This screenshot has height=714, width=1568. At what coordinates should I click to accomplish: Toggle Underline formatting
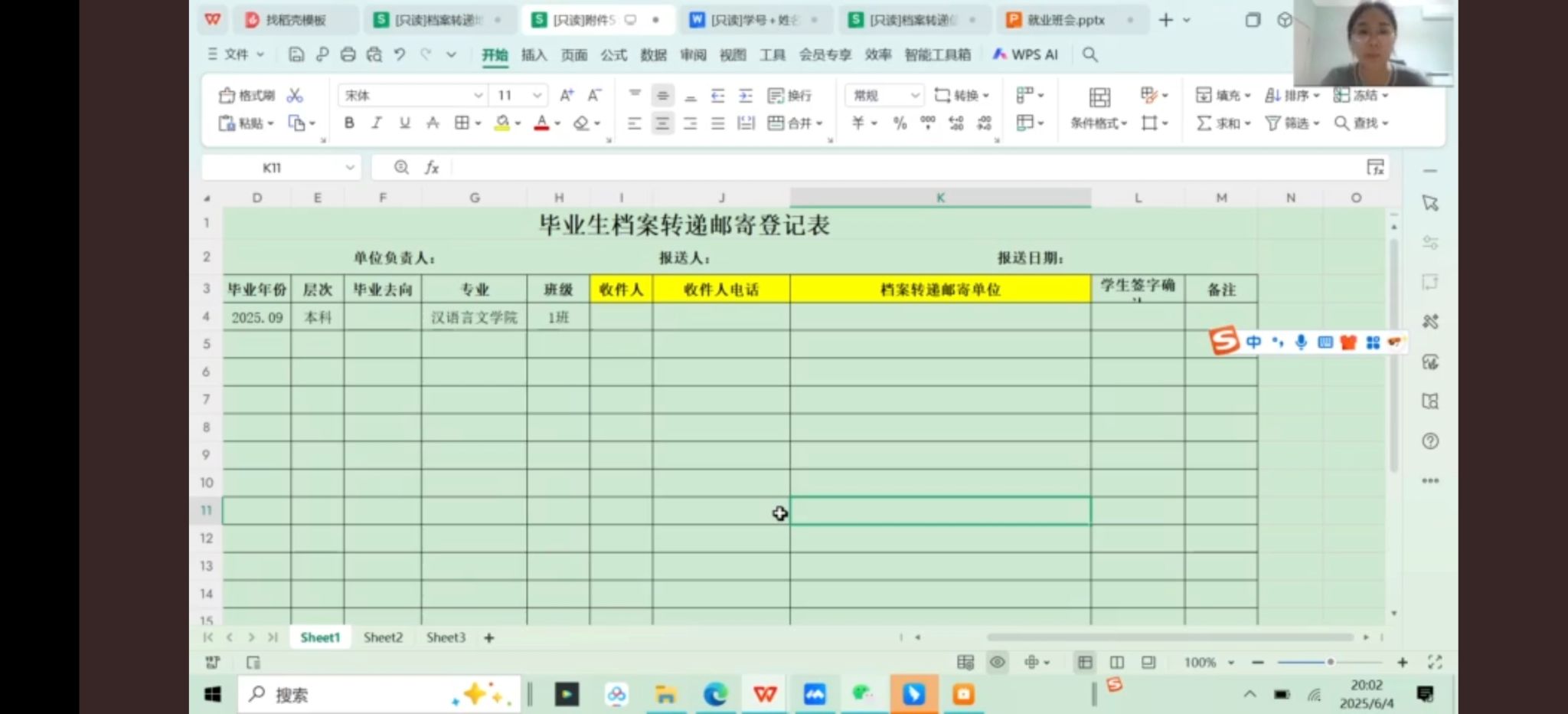(x=404, y=123)
